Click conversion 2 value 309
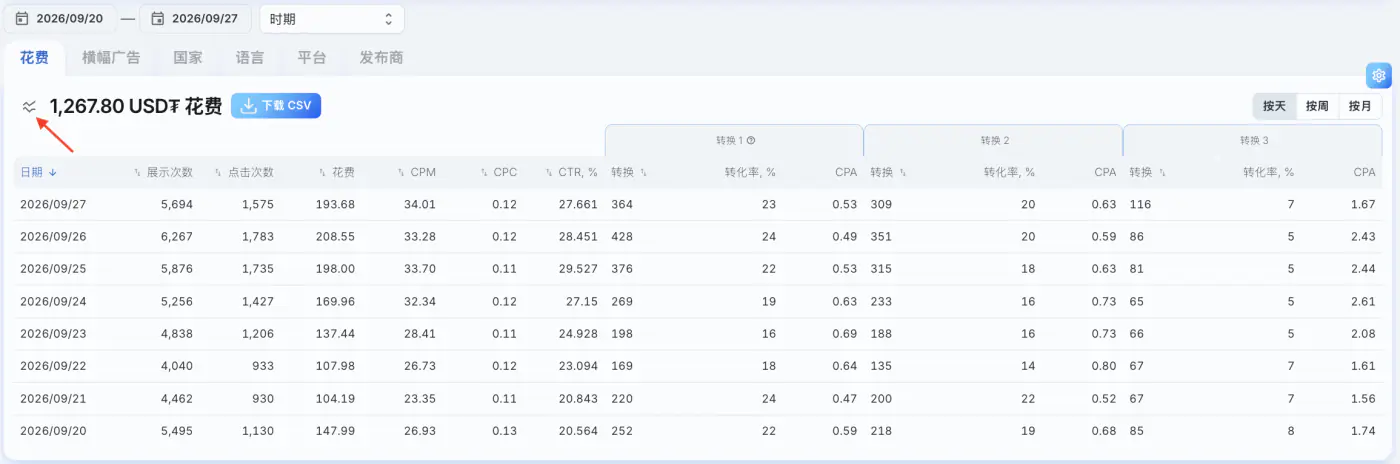The width and height of the screenshot is (1400, 464). point(881,205)
